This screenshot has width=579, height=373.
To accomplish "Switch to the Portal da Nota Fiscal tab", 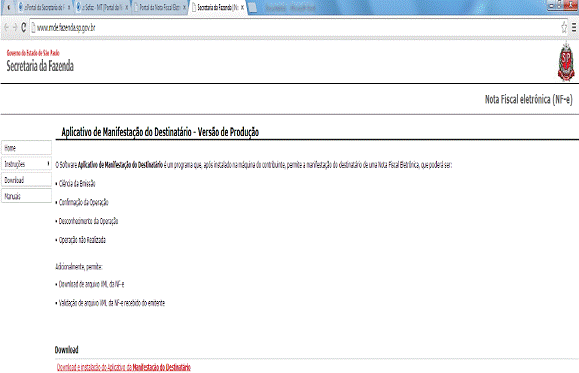I will (159, 7).
